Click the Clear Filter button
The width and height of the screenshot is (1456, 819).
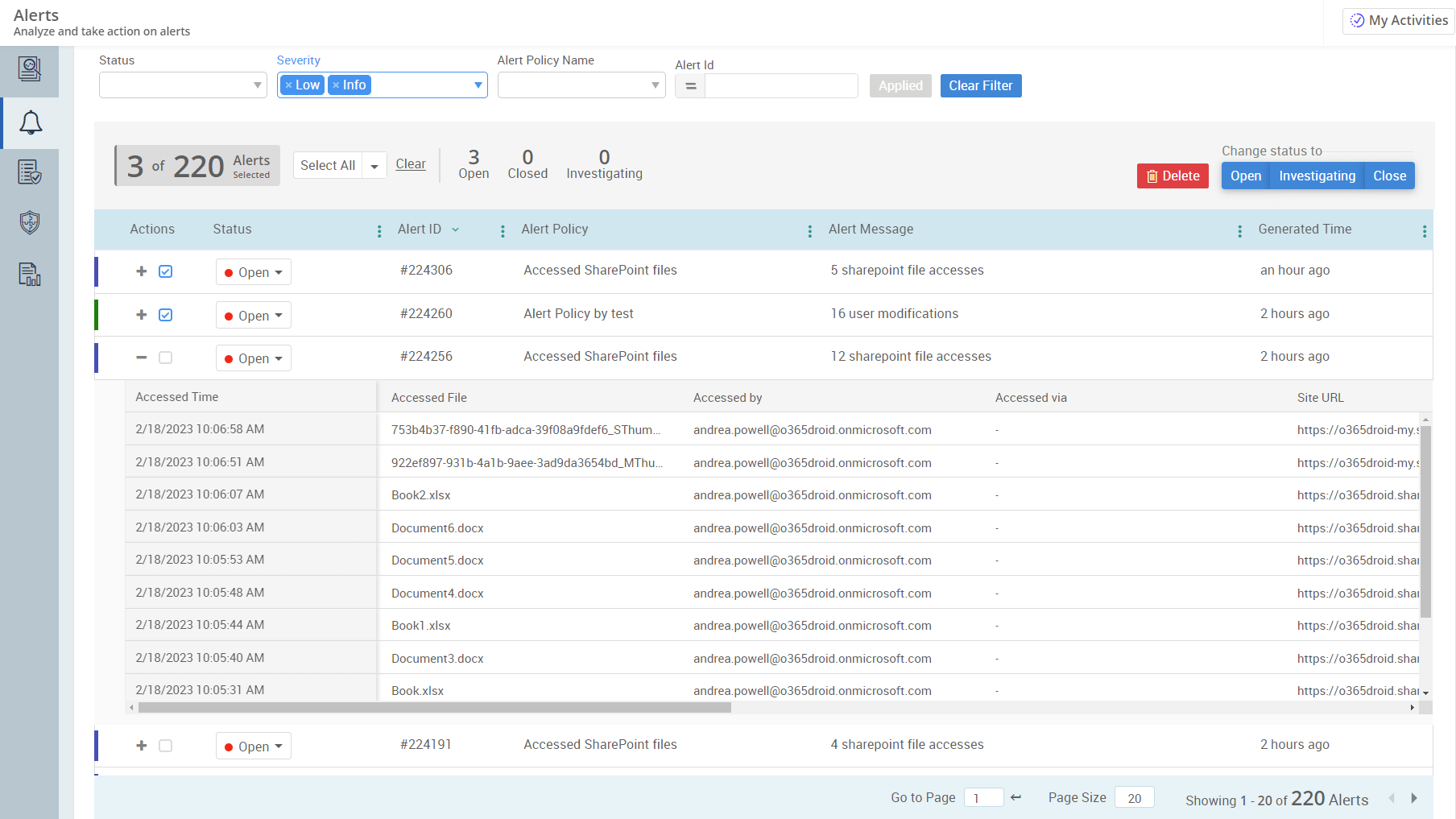(x=980, y=85)
